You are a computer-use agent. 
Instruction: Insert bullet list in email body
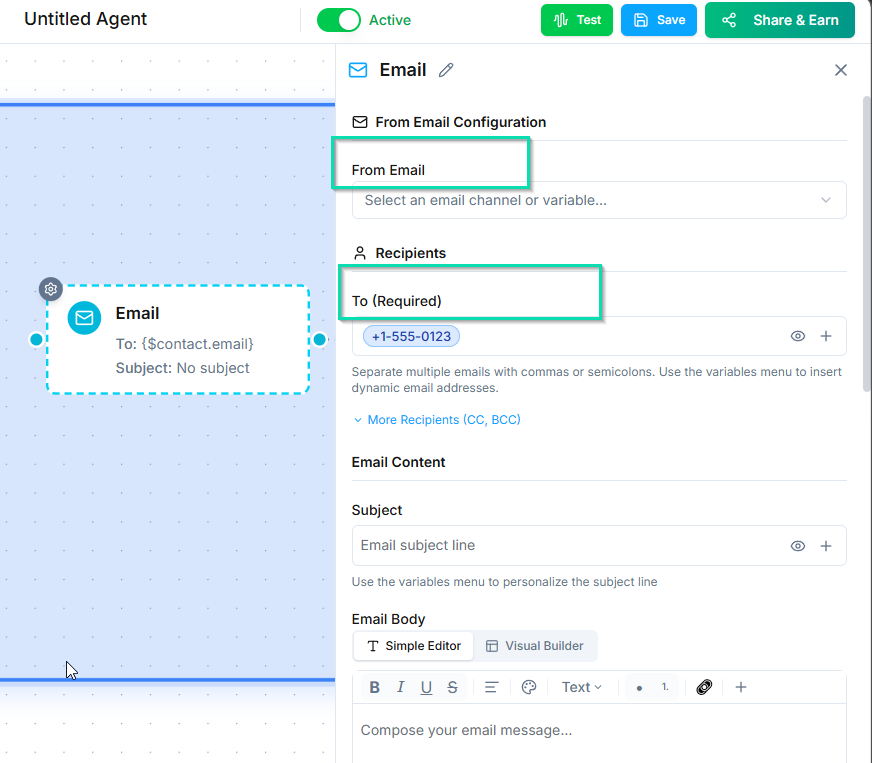point(639,688)
